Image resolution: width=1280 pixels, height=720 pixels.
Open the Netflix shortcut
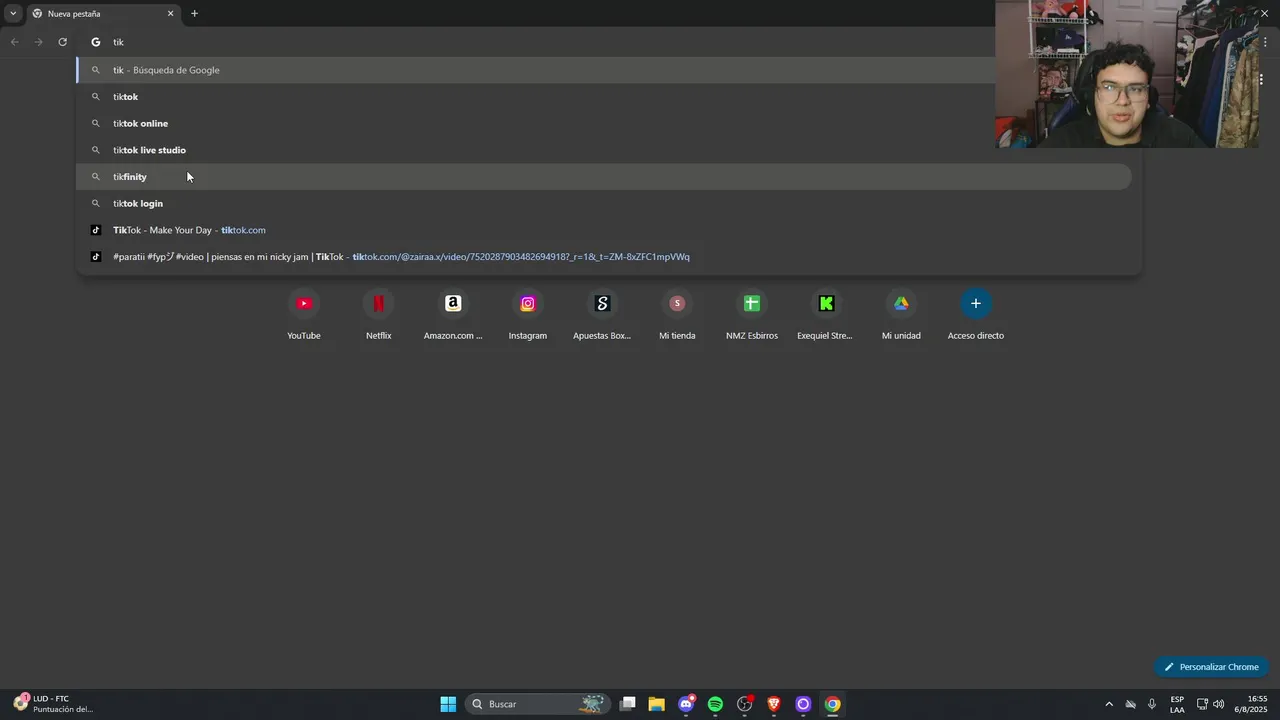(378, 315)
